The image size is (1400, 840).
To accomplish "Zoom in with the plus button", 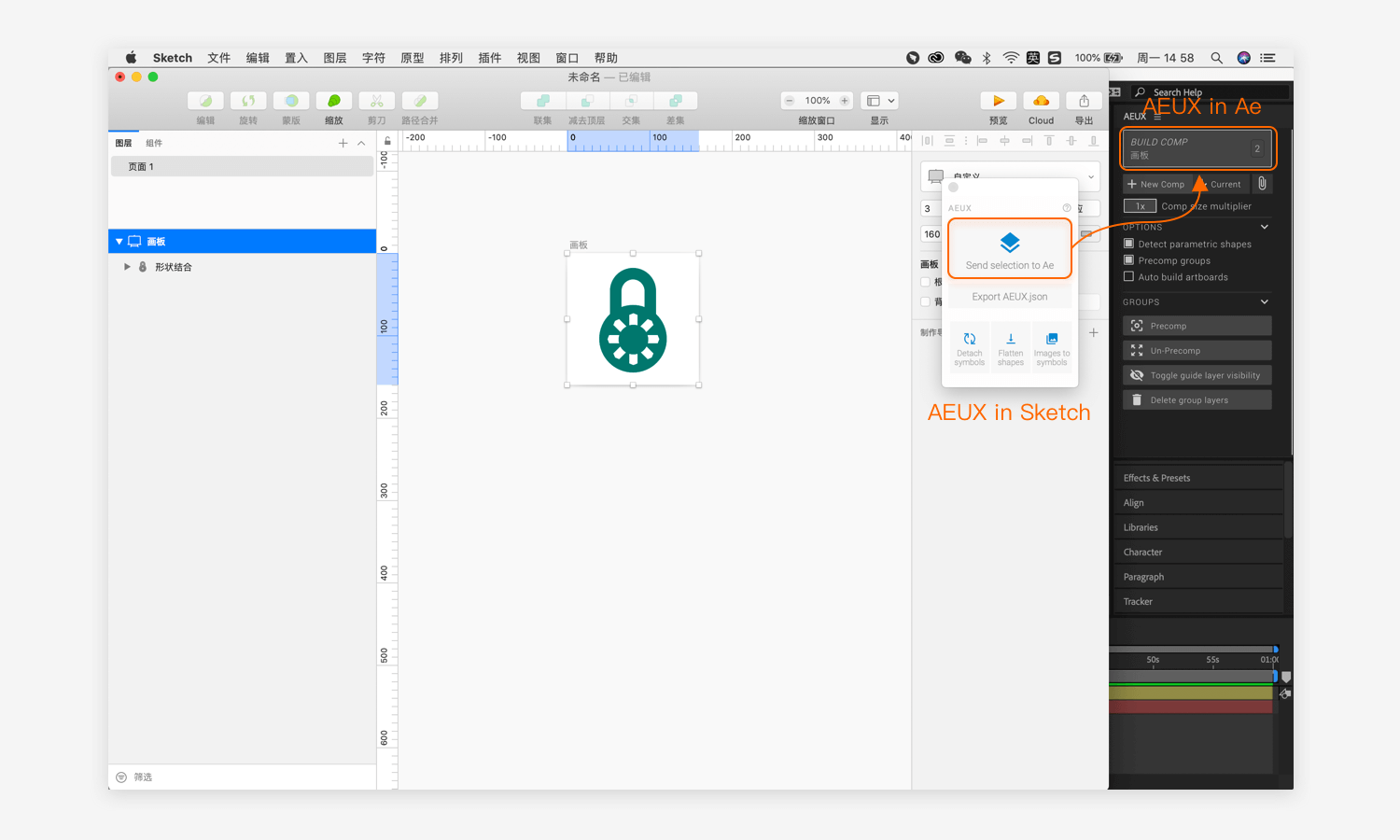I will 845,101.
